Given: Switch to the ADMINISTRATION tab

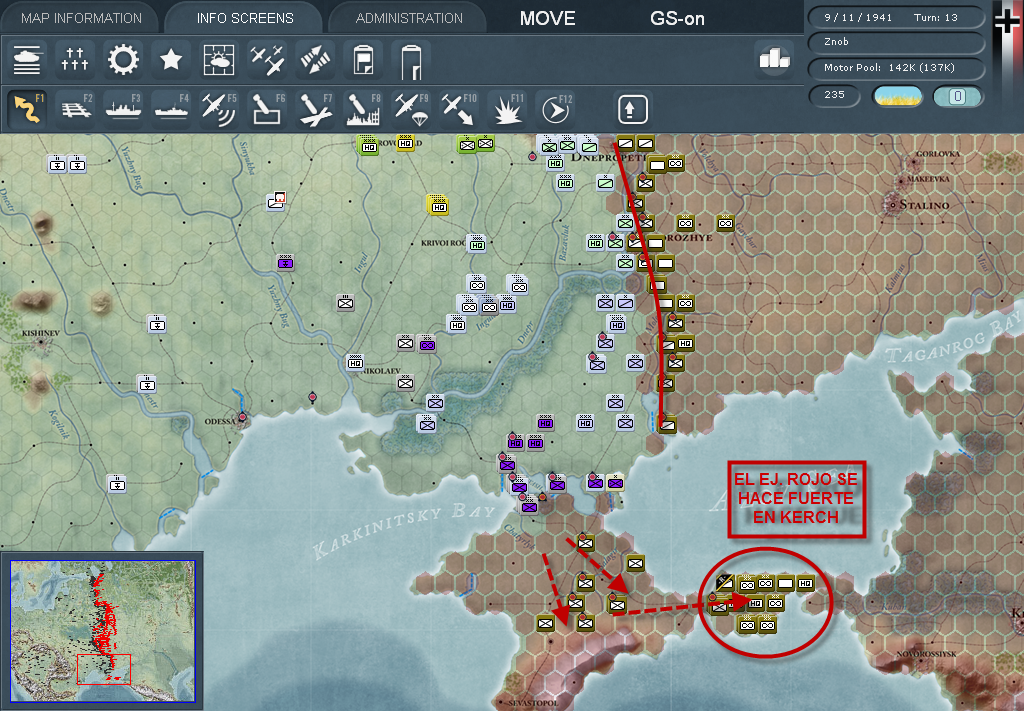Looking at the screenshot, I should pos(409,18).
